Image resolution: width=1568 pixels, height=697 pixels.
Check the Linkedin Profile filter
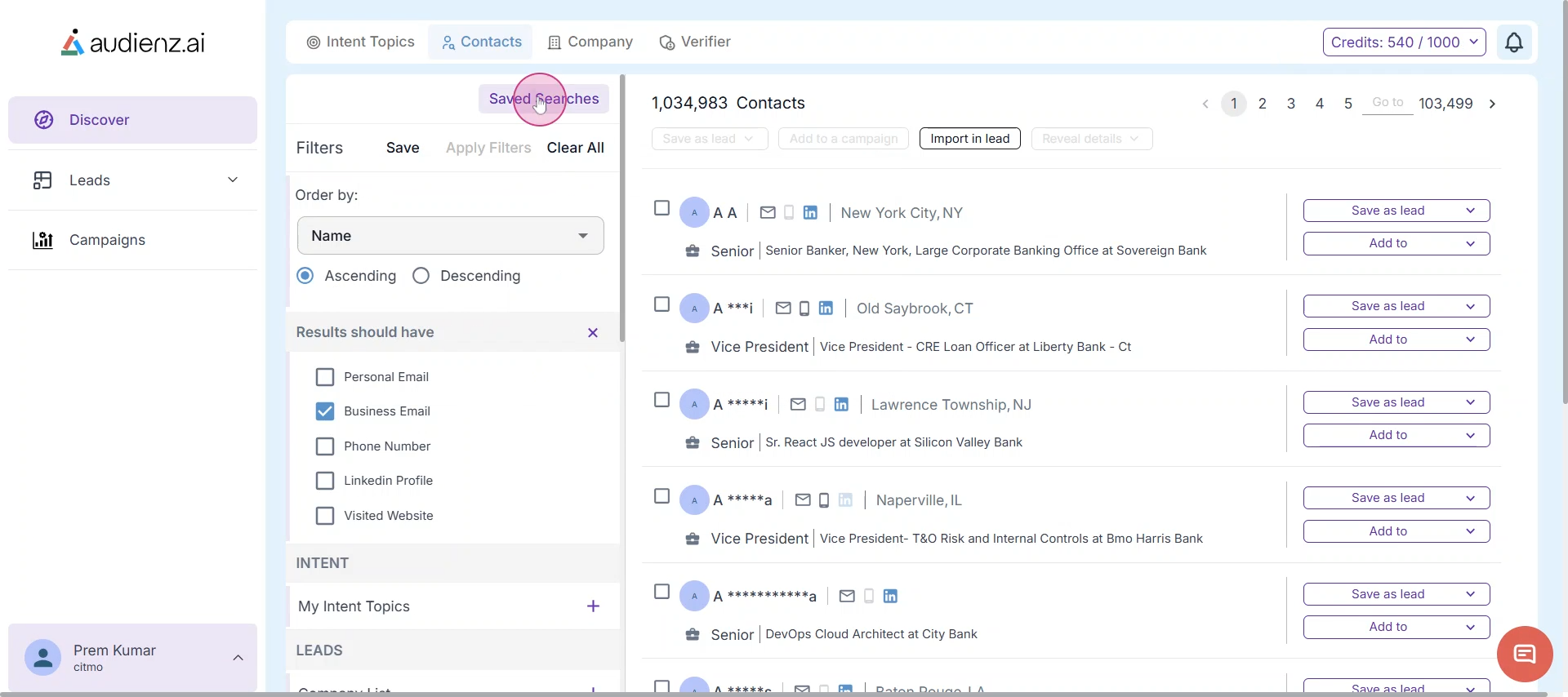click(x=325, y=481)
